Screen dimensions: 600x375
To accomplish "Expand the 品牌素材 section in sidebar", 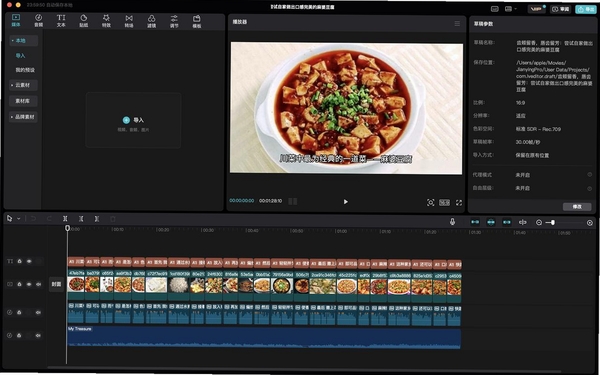I will [23, 117].
